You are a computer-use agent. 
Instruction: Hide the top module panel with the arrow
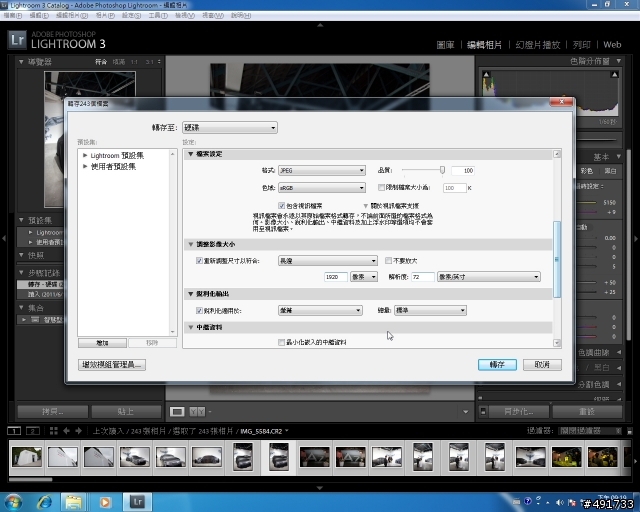(320, 25)
